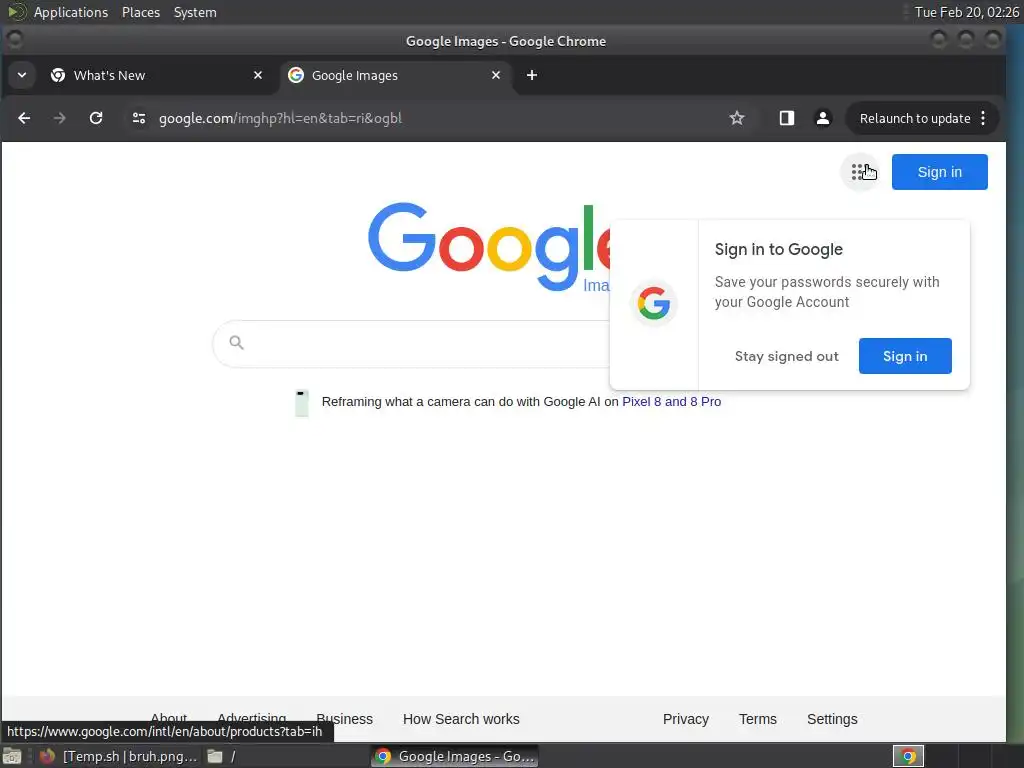Open a new tab with the plus button
Viewport: 1024px width, 768px height.
click(532, 75)
